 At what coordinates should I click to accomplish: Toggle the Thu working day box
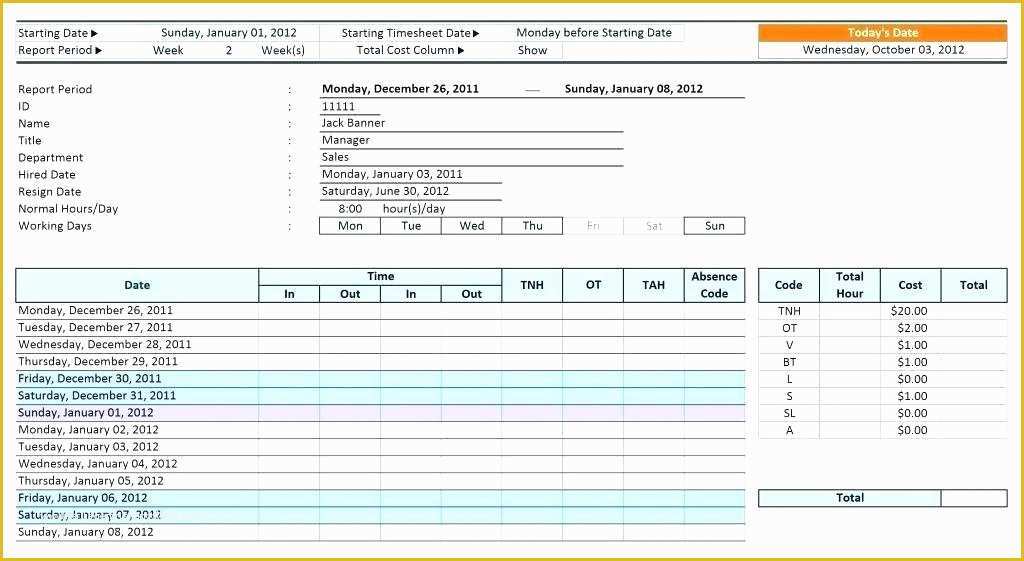tap(532, 226)
